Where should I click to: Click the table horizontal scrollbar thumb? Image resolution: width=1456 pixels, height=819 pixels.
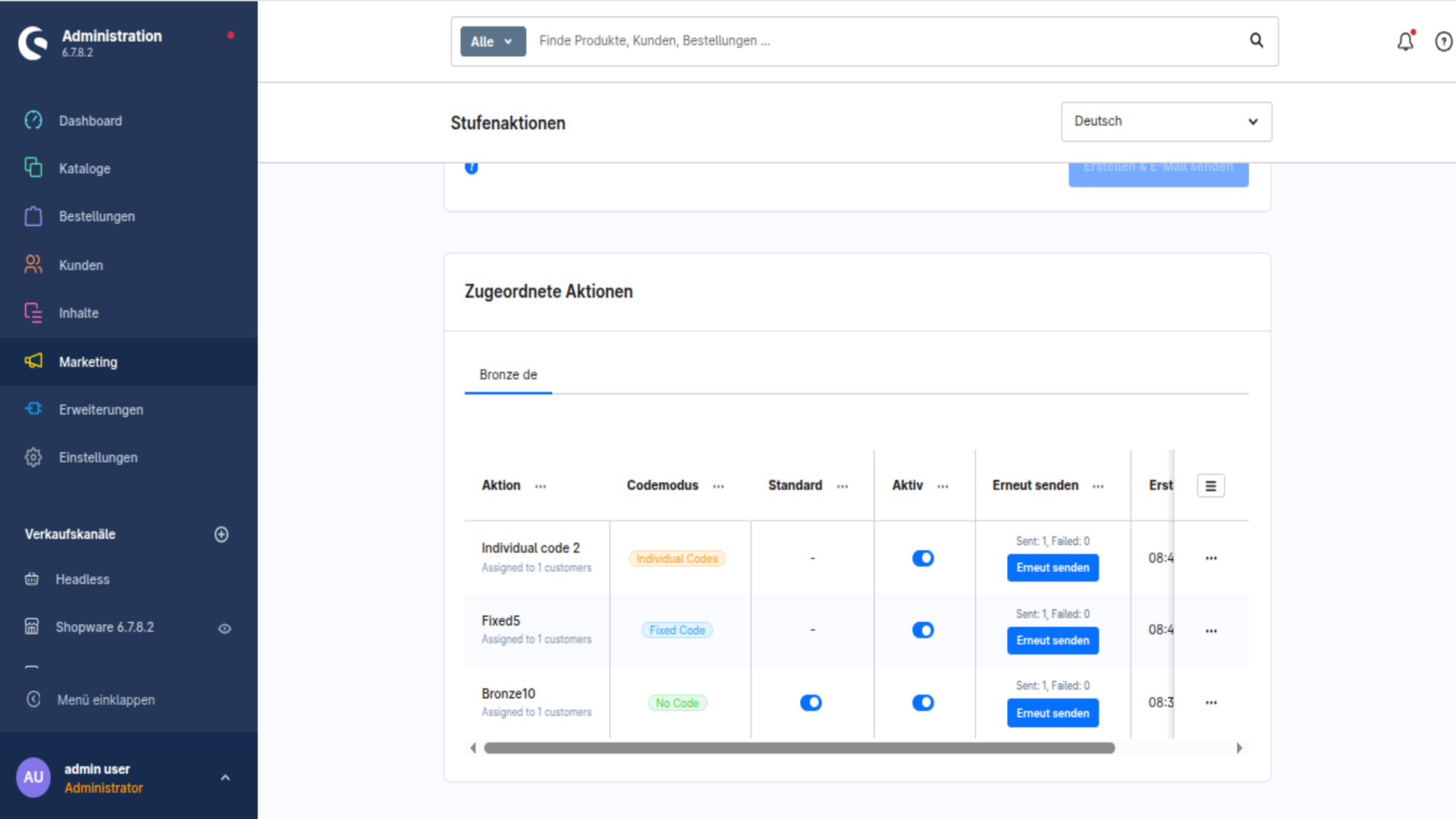799,748
